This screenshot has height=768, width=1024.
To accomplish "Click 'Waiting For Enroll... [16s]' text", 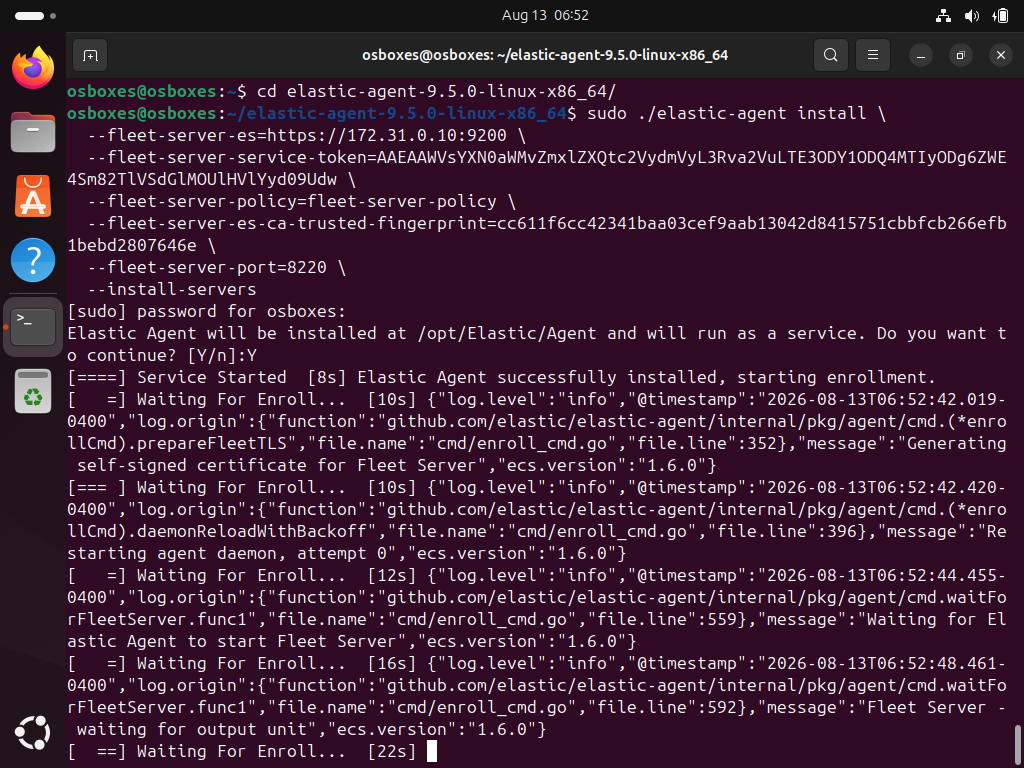I will pyautogui.click(x=276, y=664).
